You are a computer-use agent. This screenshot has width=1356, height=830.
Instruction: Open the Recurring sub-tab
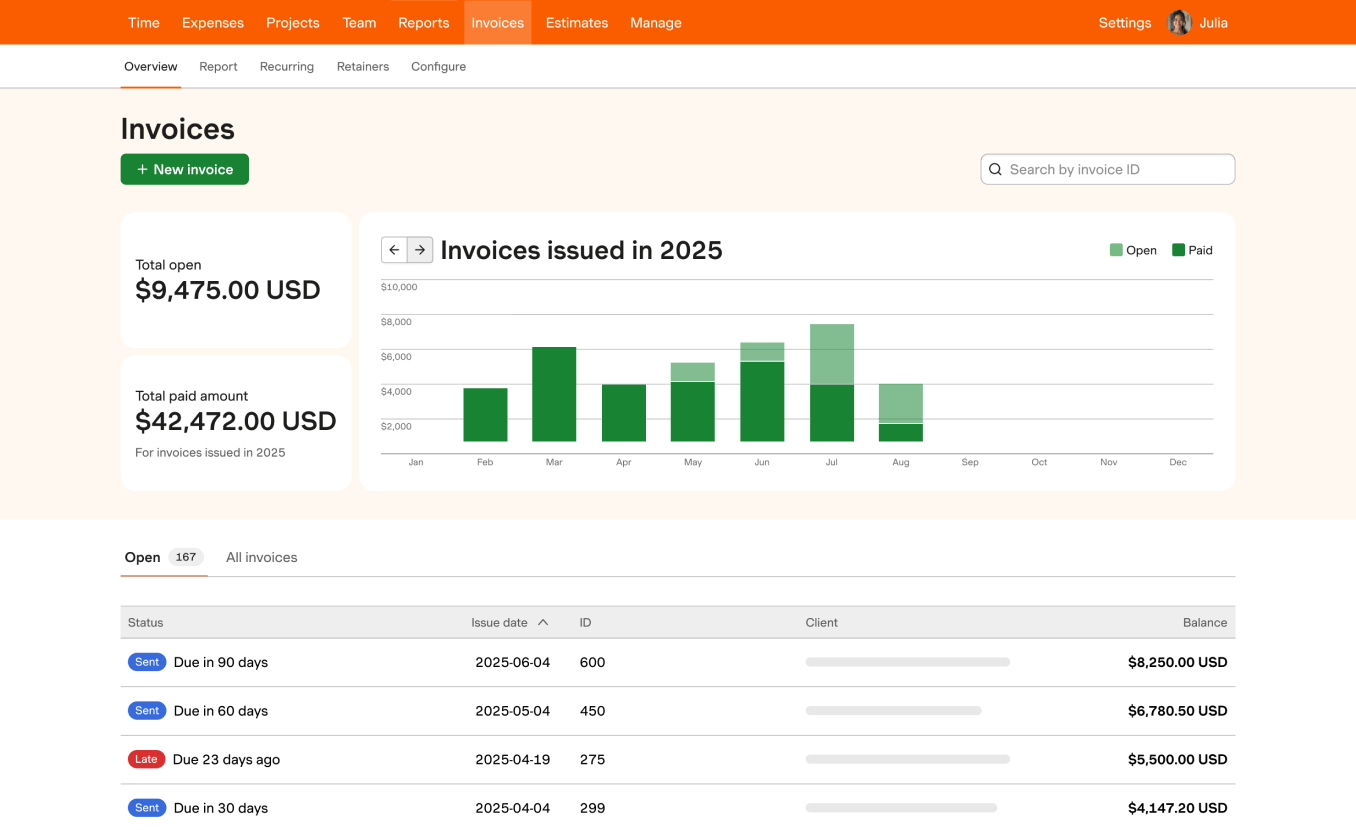(286, 66)
